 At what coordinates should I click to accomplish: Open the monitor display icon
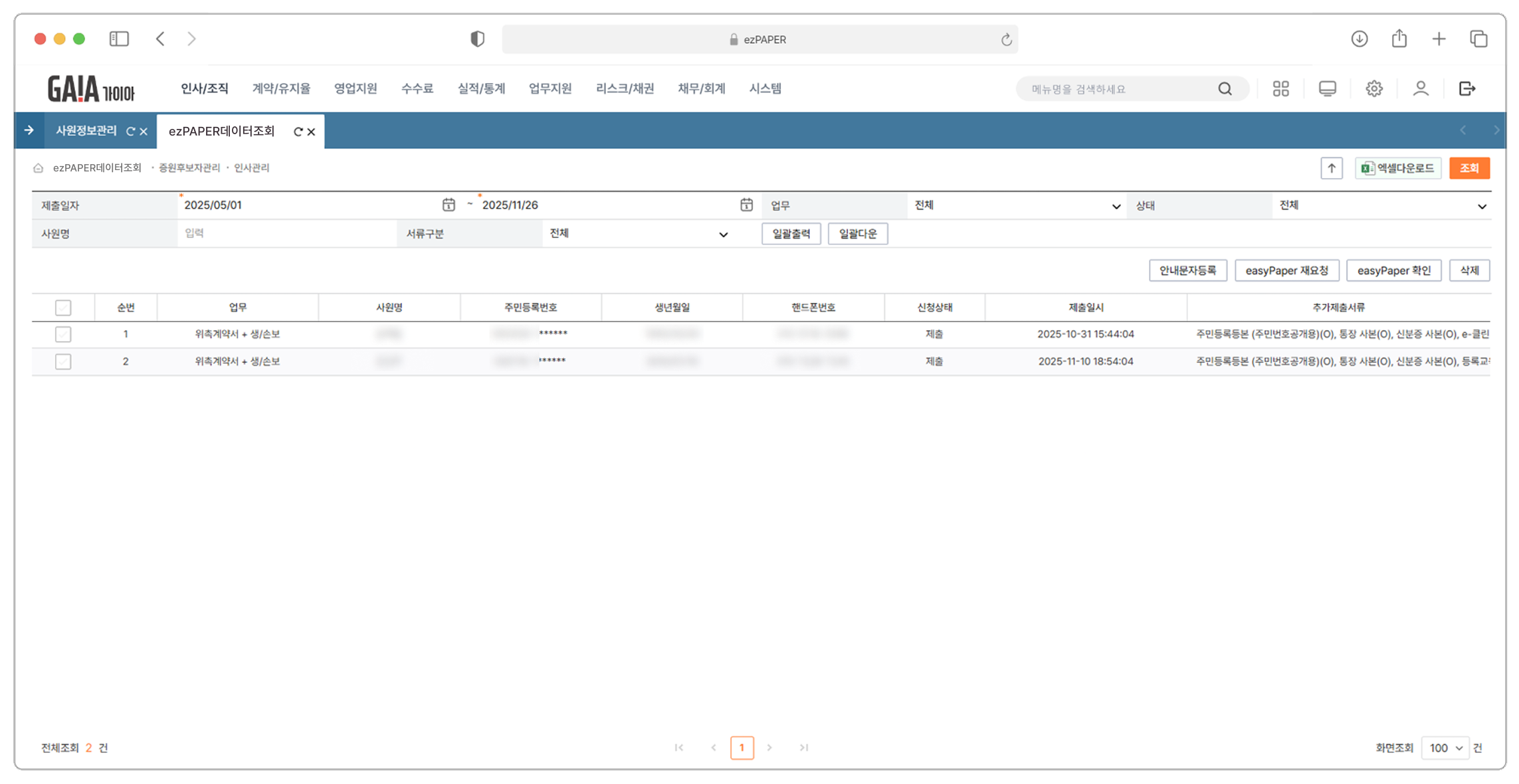(x=1327, y=88)
